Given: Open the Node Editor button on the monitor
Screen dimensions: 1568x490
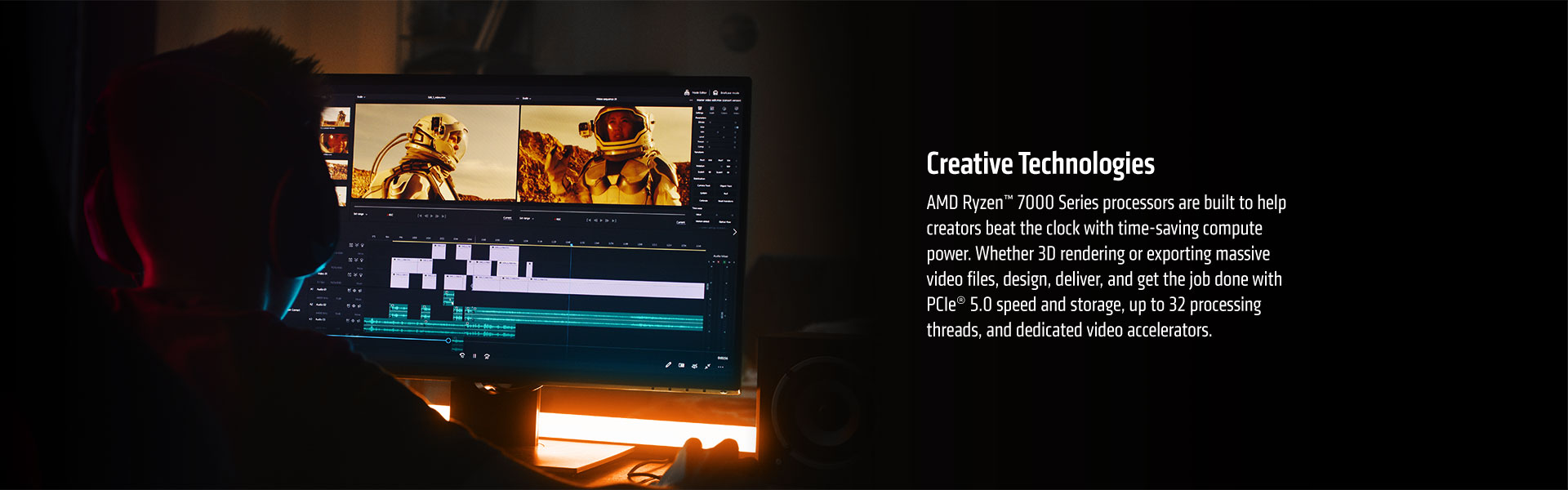Looking at the screenshot, I should tap(695, 92).
